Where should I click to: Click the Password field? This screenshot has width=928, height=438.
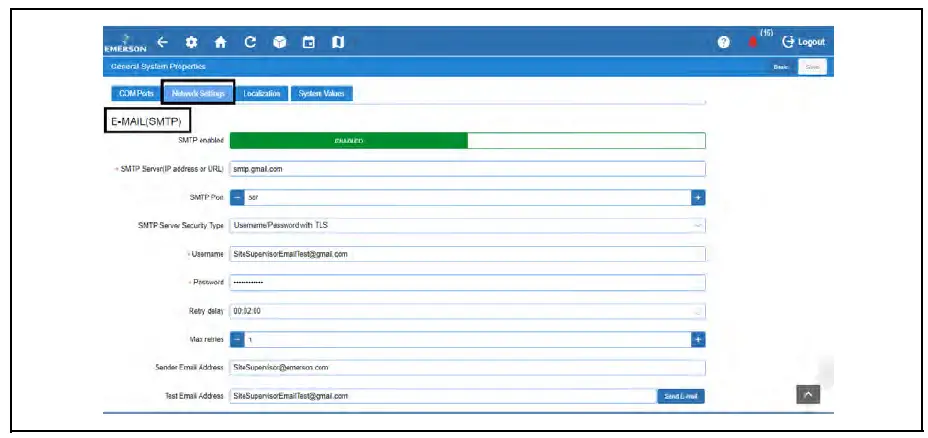468,282
